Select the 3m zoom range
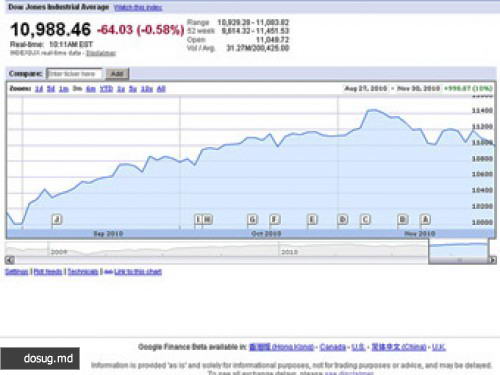Viewport: 500px width, 375px height. 77,89
